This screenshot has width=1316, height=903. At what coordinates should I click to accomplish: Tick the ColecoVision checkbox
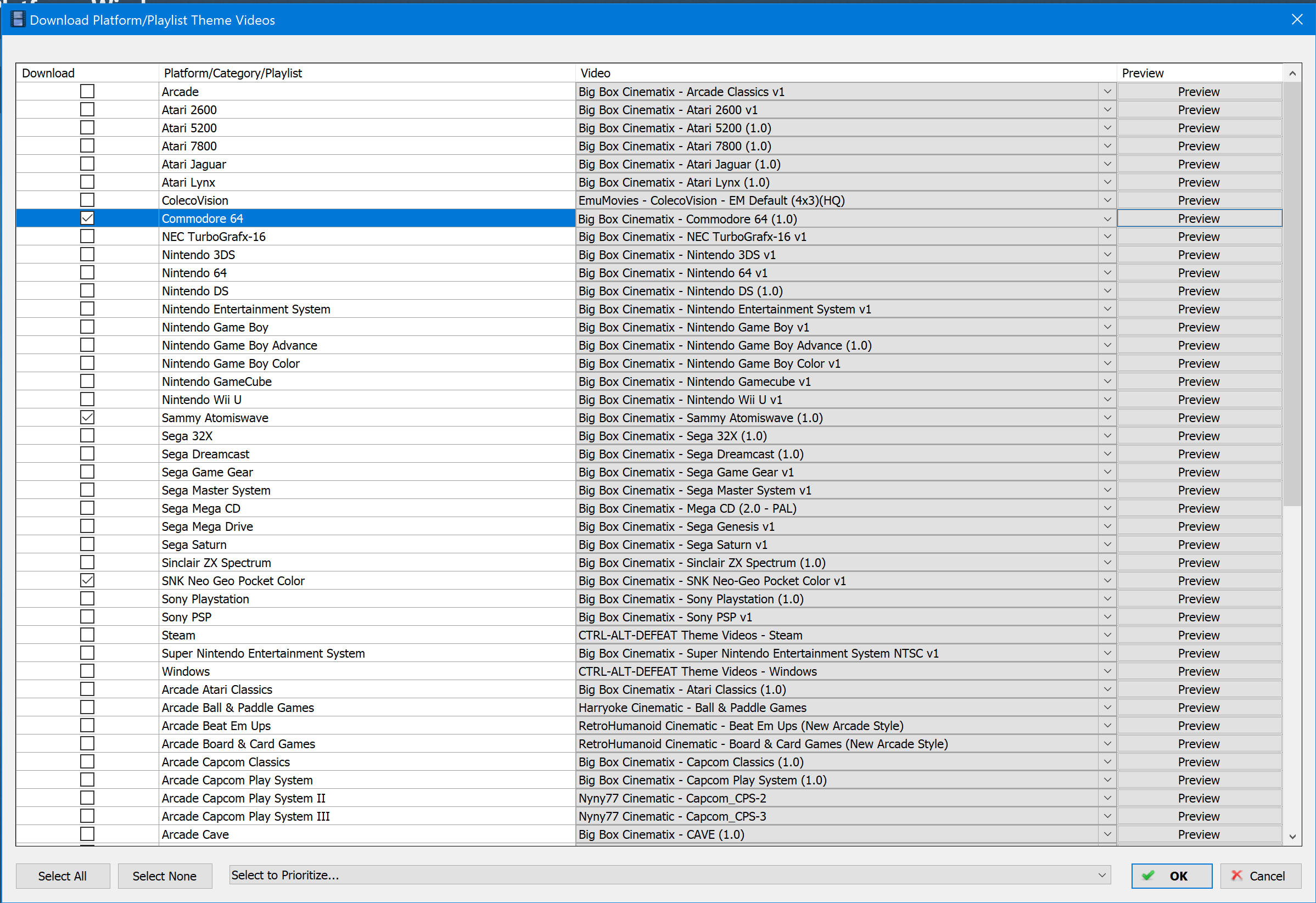87,200
